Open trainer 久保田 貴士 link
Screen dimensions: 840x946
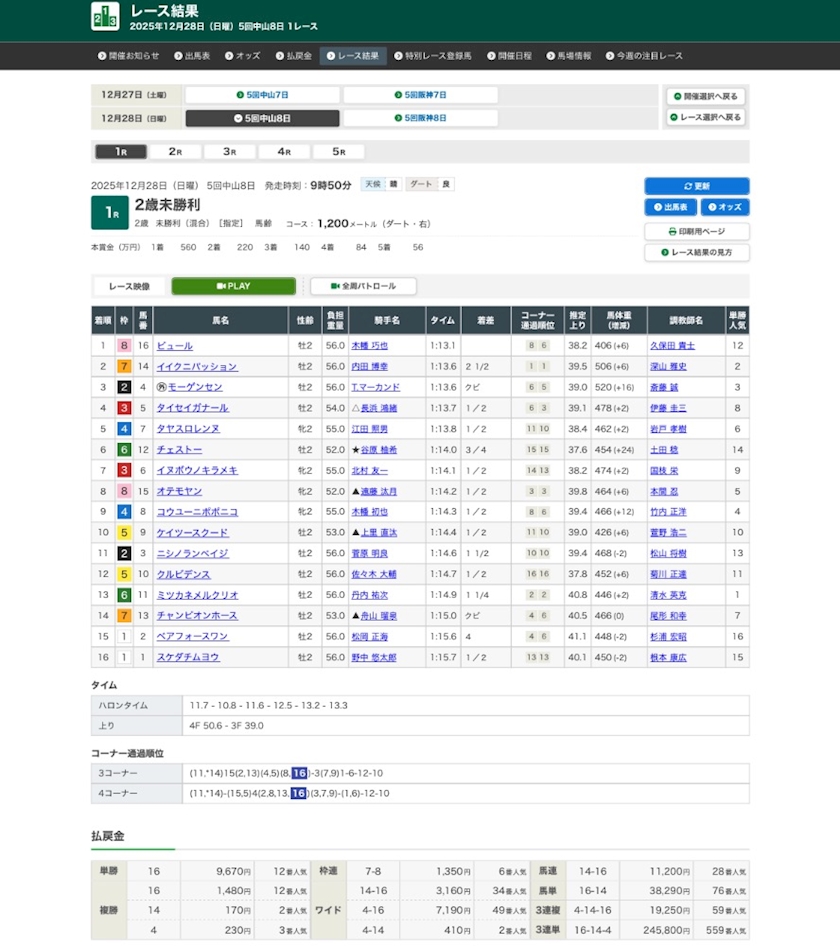click(x=672, y=346)
